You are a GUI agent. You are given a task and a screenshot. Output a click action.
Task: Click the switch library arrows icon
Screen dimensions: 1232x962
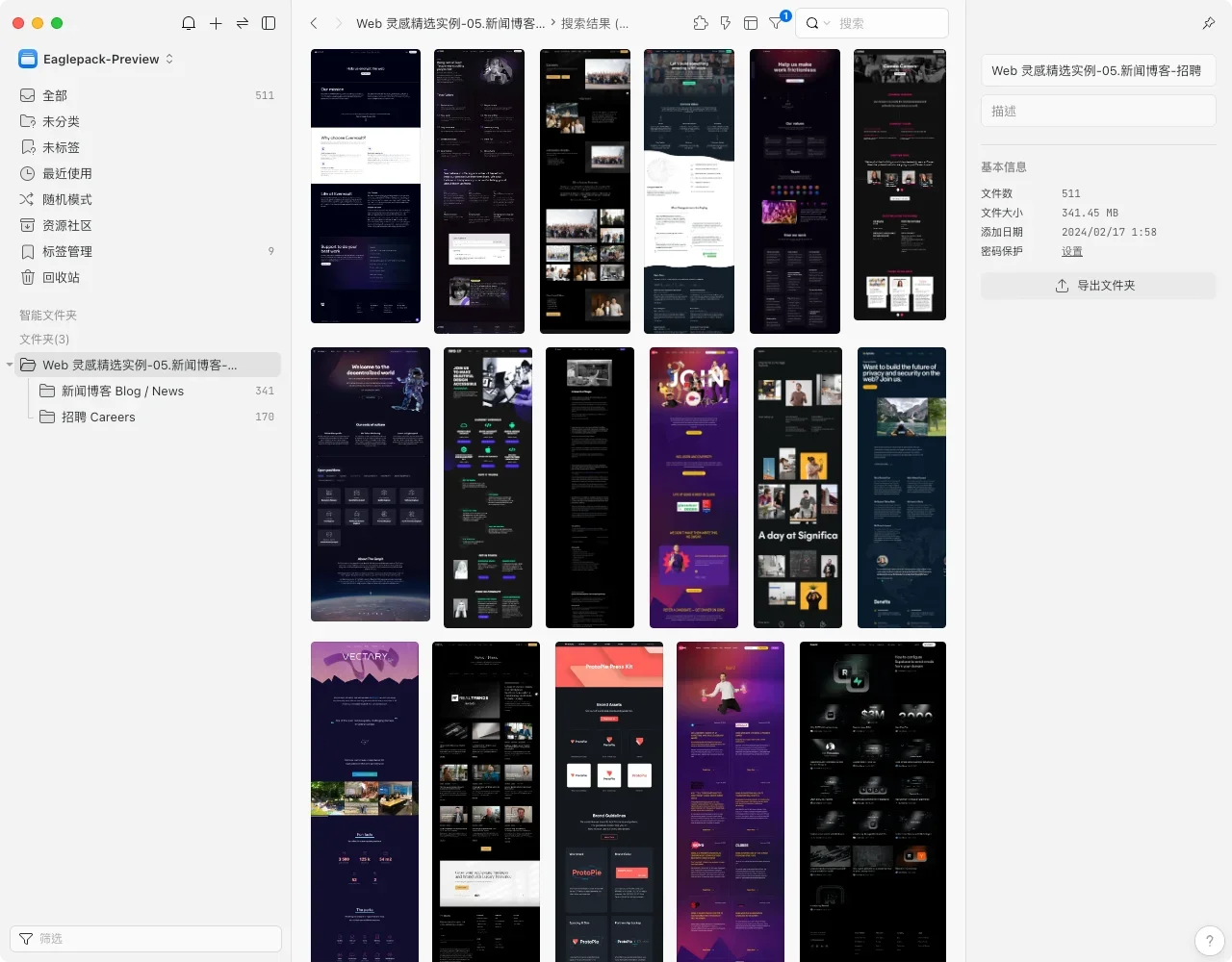tap(243, 23)
